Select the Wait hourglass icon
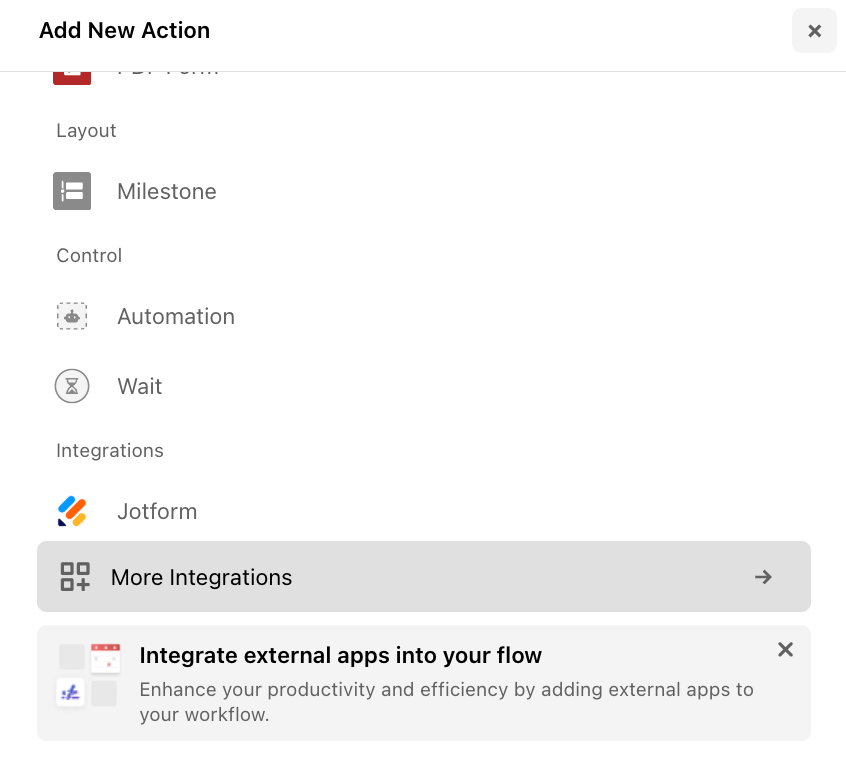This screenshot has height=776, width=846. 71,386
